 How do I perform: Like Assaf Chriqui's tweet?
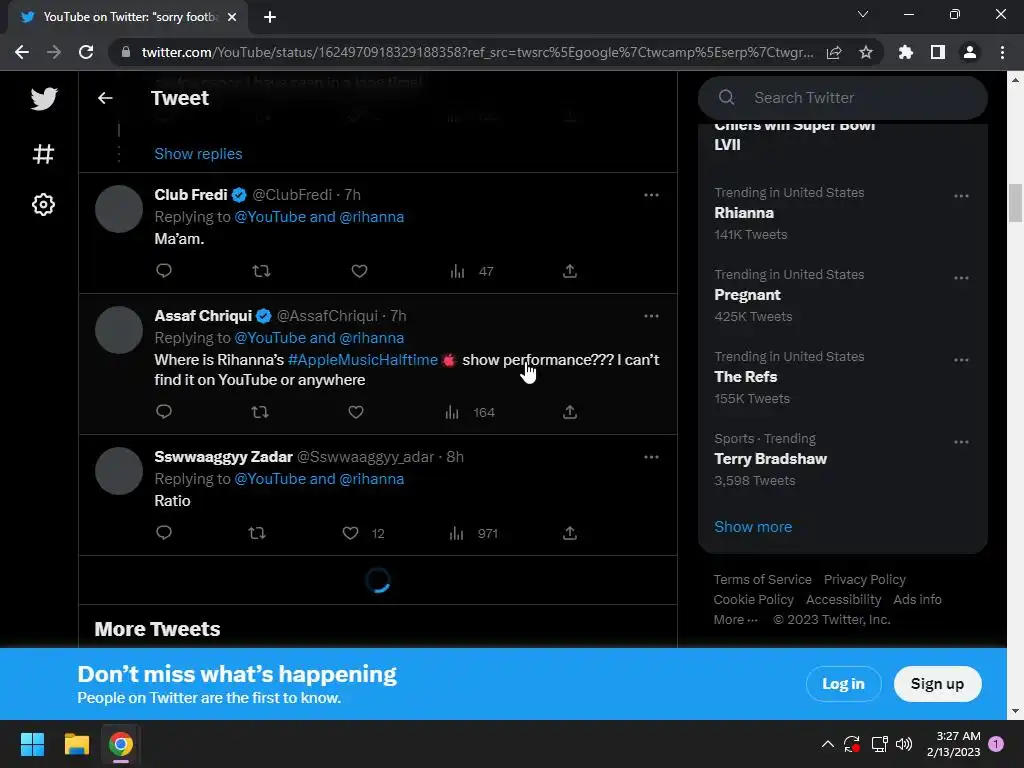click(356, 411)
